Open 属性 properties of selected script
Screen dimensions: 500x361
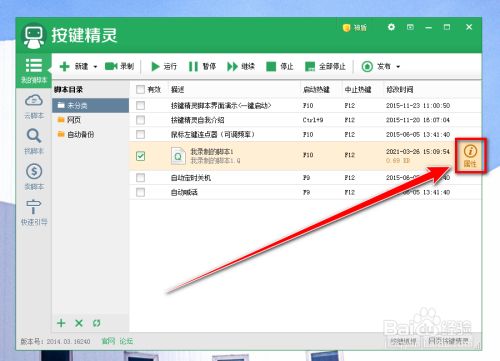pos(470,156)
